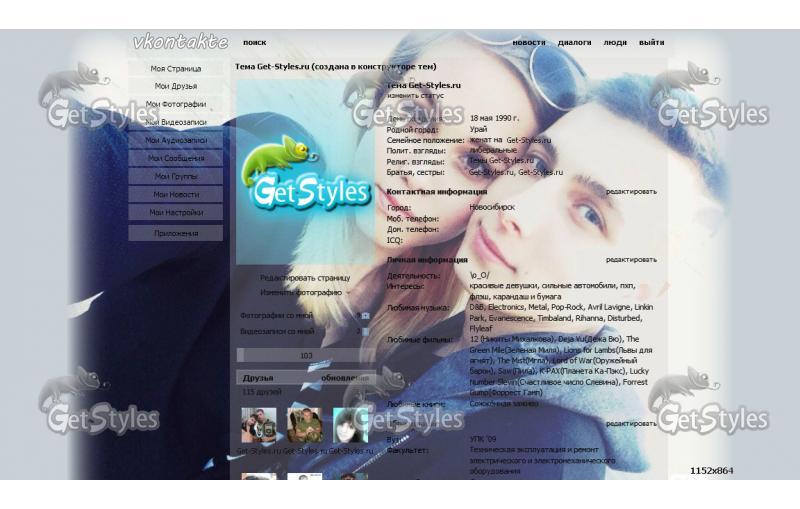Open first friend thumbnail with couple photo
The width and height of the screenshot is (800, 509).
pos(259,425)
